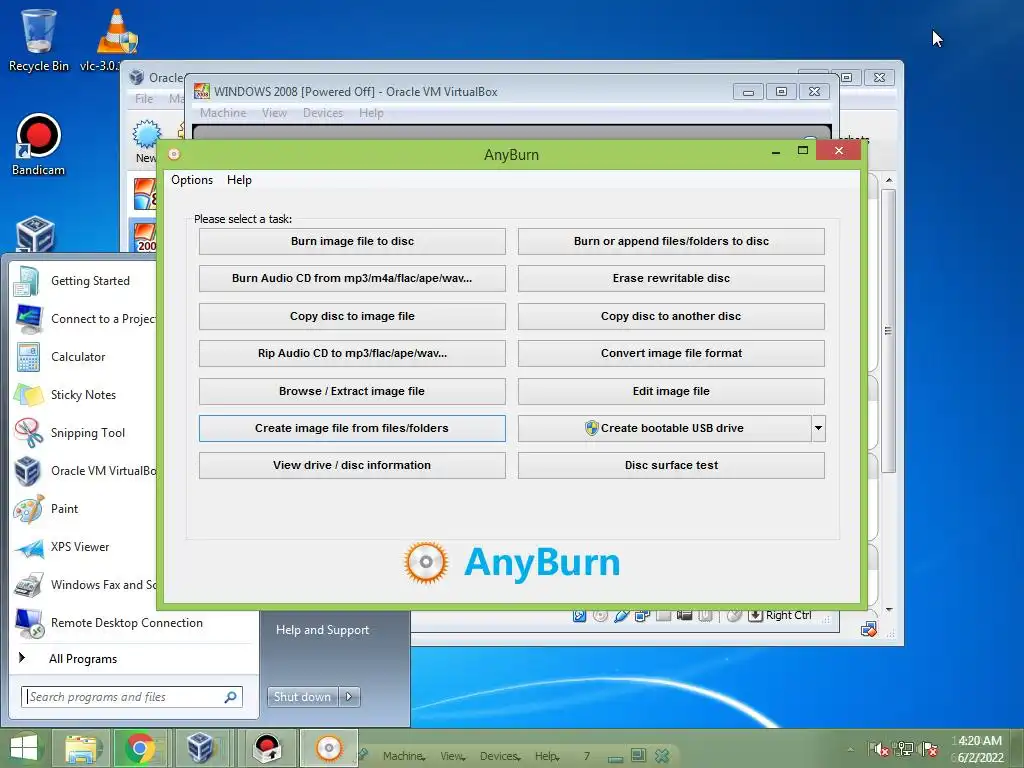Start Disc surface test

[x=671, y=466]
